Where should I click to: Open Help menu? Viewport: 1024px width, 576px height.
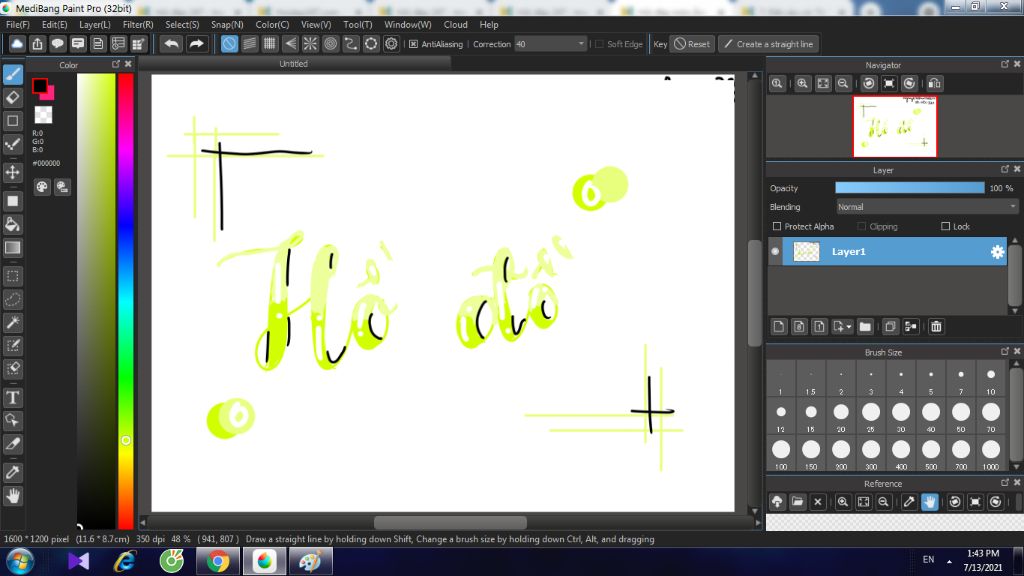coord(488,24)
